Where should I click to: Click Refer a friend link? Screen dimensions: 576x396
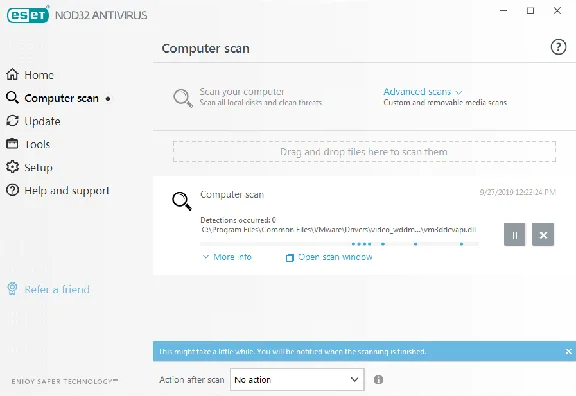click(x=57, y=289)
